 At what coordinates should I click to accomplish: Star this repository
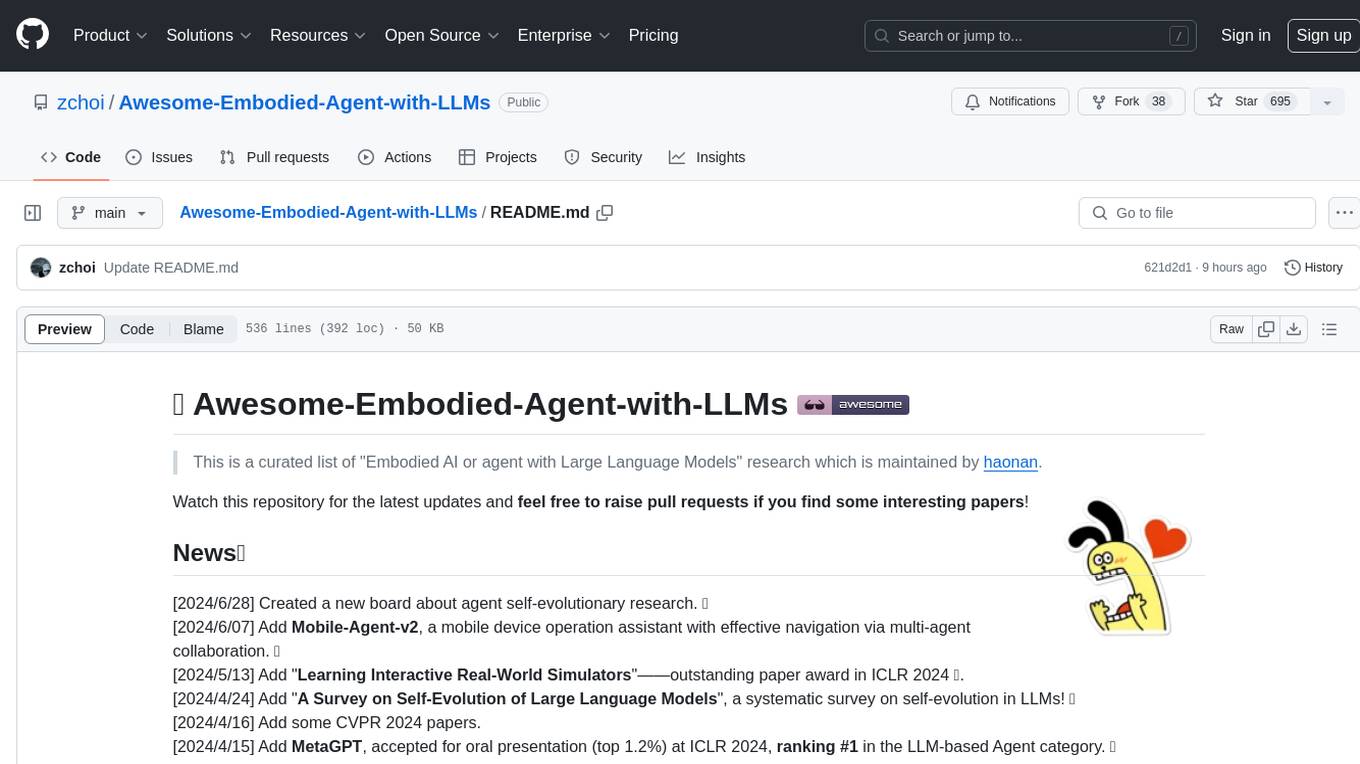click(x=1250, y=102)
